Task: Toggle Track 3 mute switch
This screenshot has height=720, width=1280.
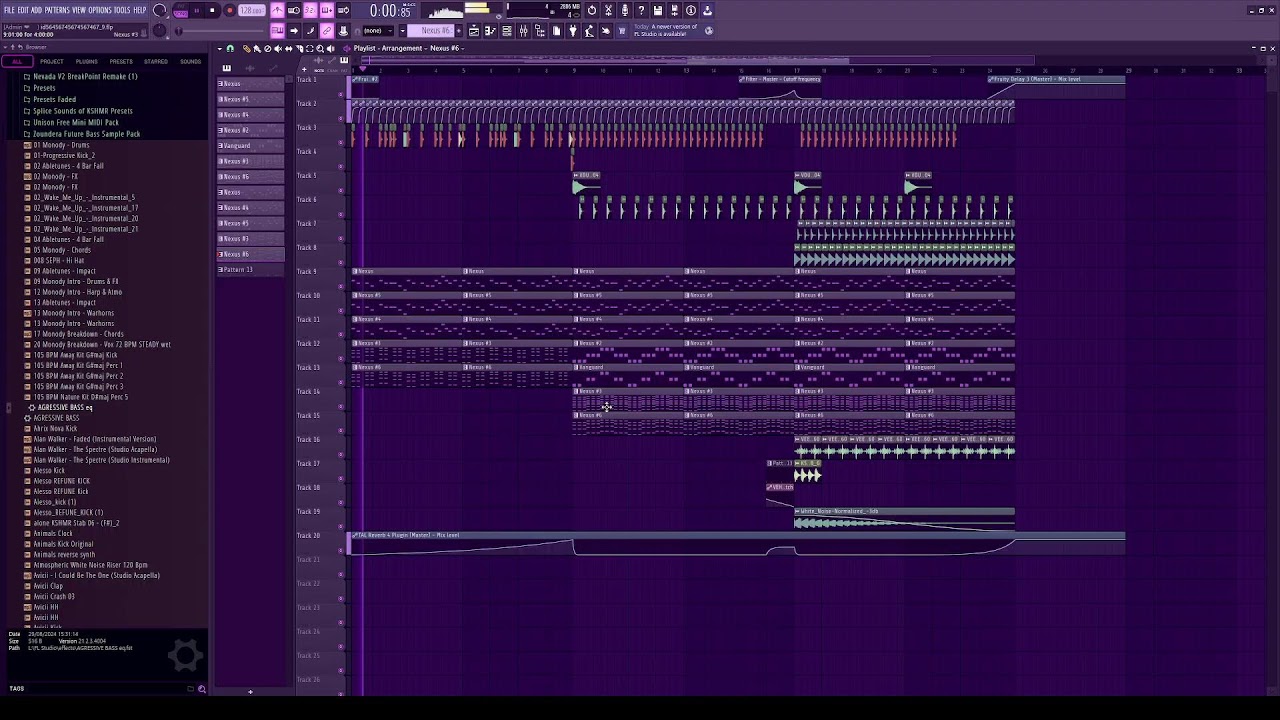Action: click(341, 143)
